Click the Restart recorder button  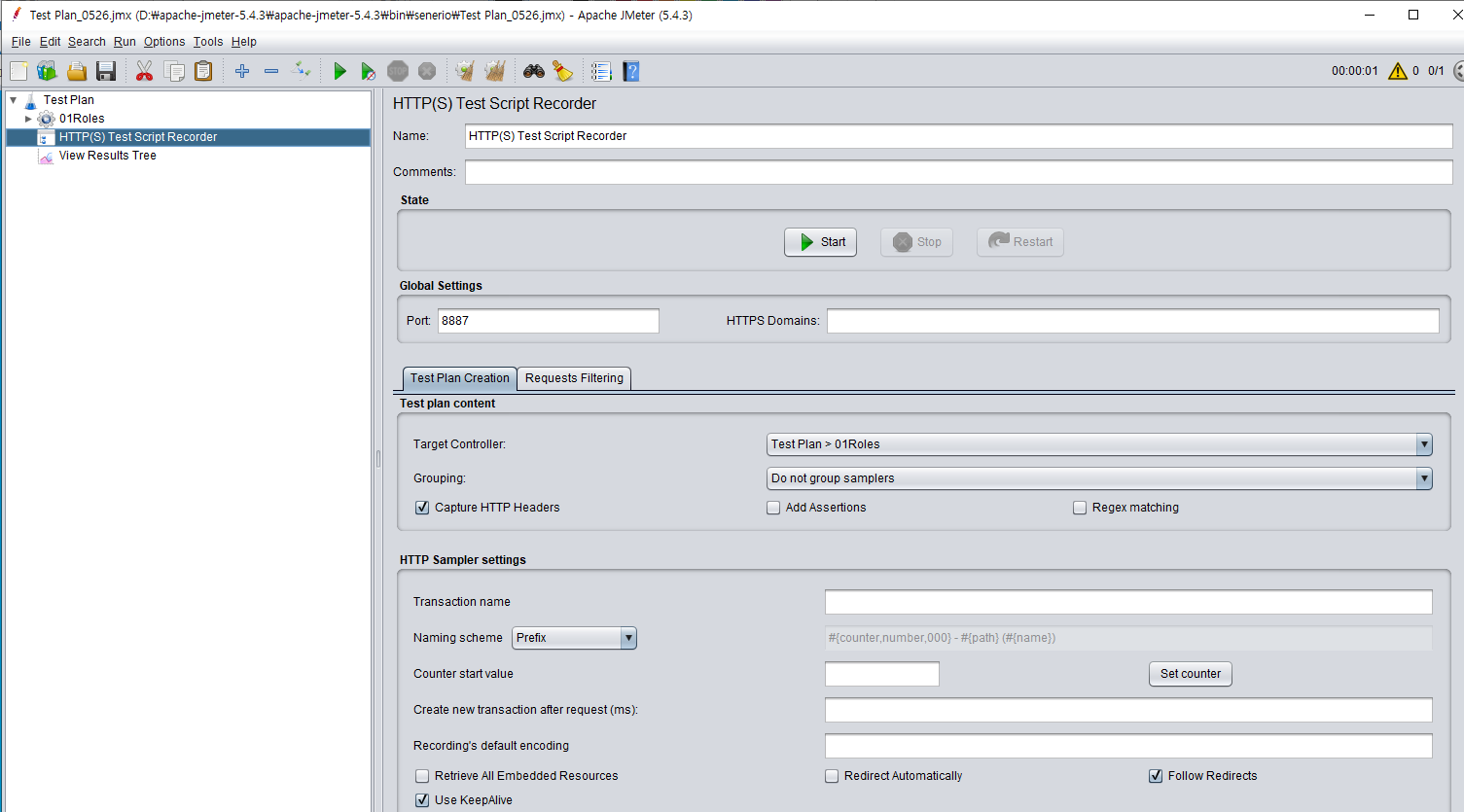pos(1019,242)
